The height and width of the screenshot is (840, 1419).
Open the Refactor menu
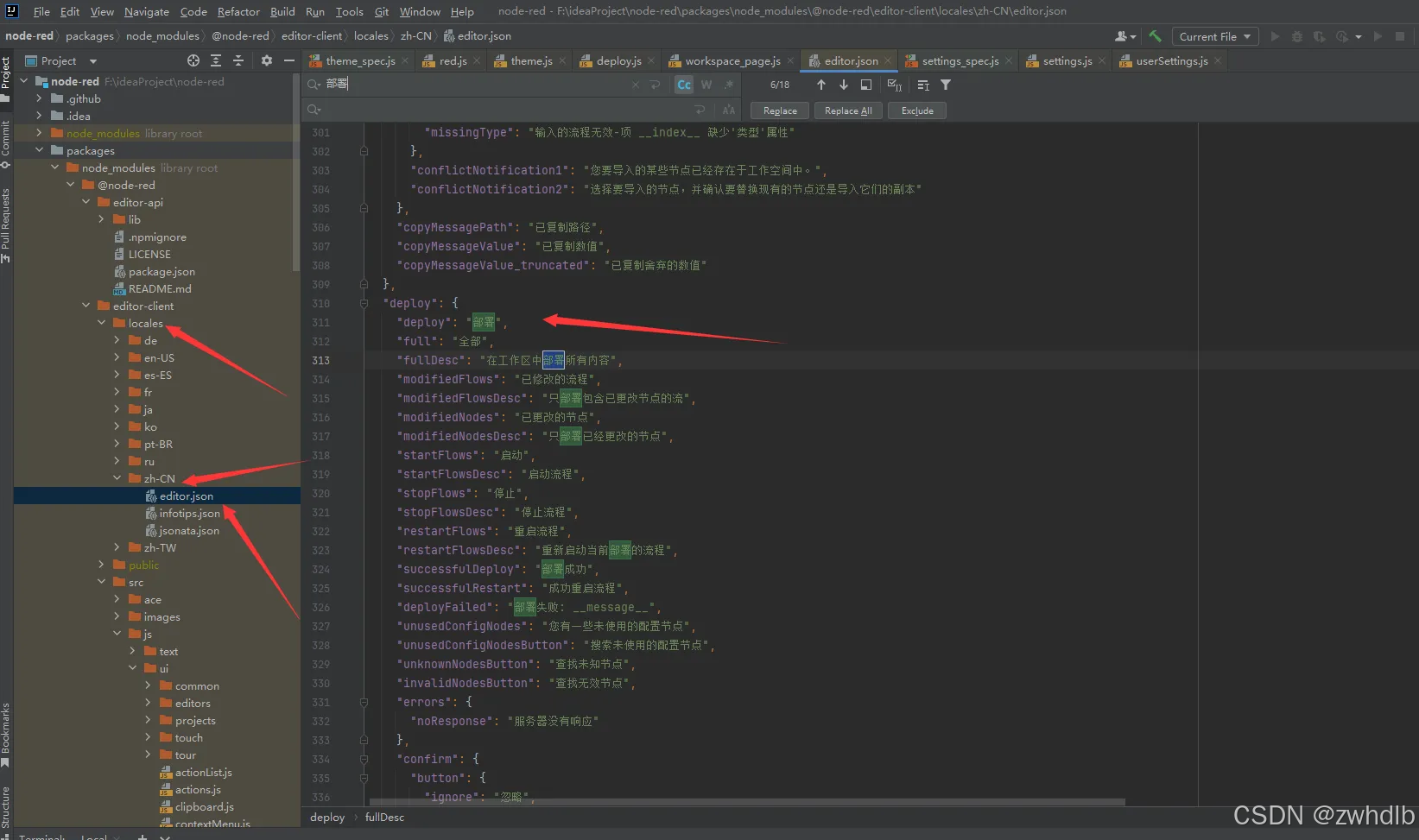coord(238,11)
